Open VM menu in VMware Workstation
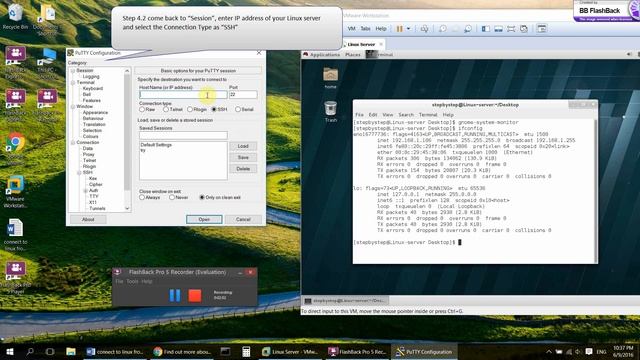 351,29
